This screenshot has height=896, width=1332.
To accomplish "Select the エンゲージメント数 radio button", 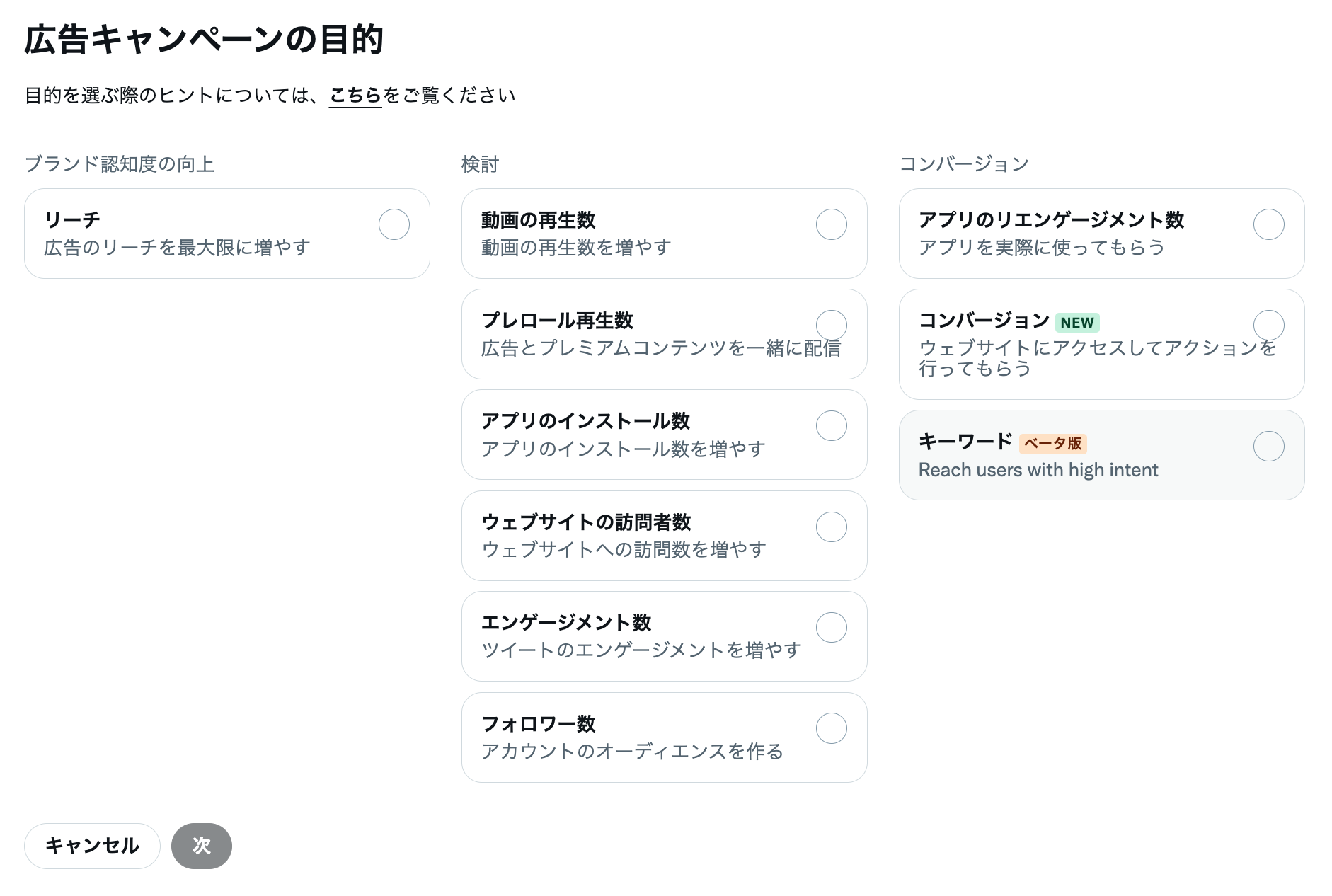I will point(832,628).
